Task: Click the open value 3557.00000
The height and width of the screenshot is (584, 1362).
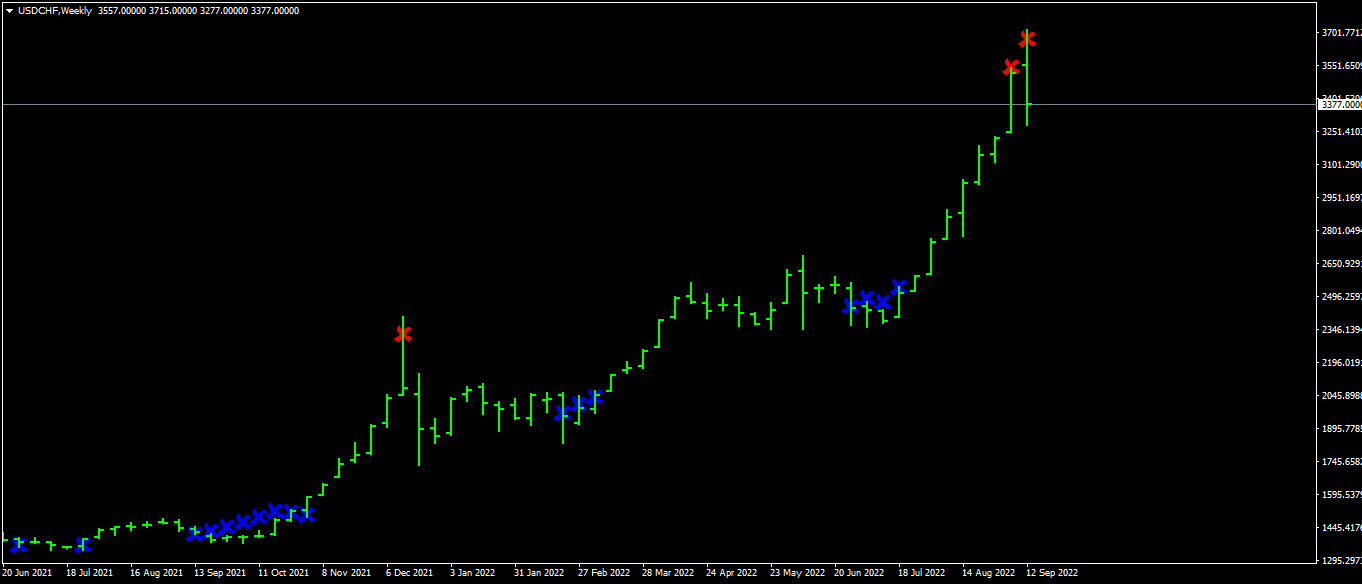Action: (122, 11)
